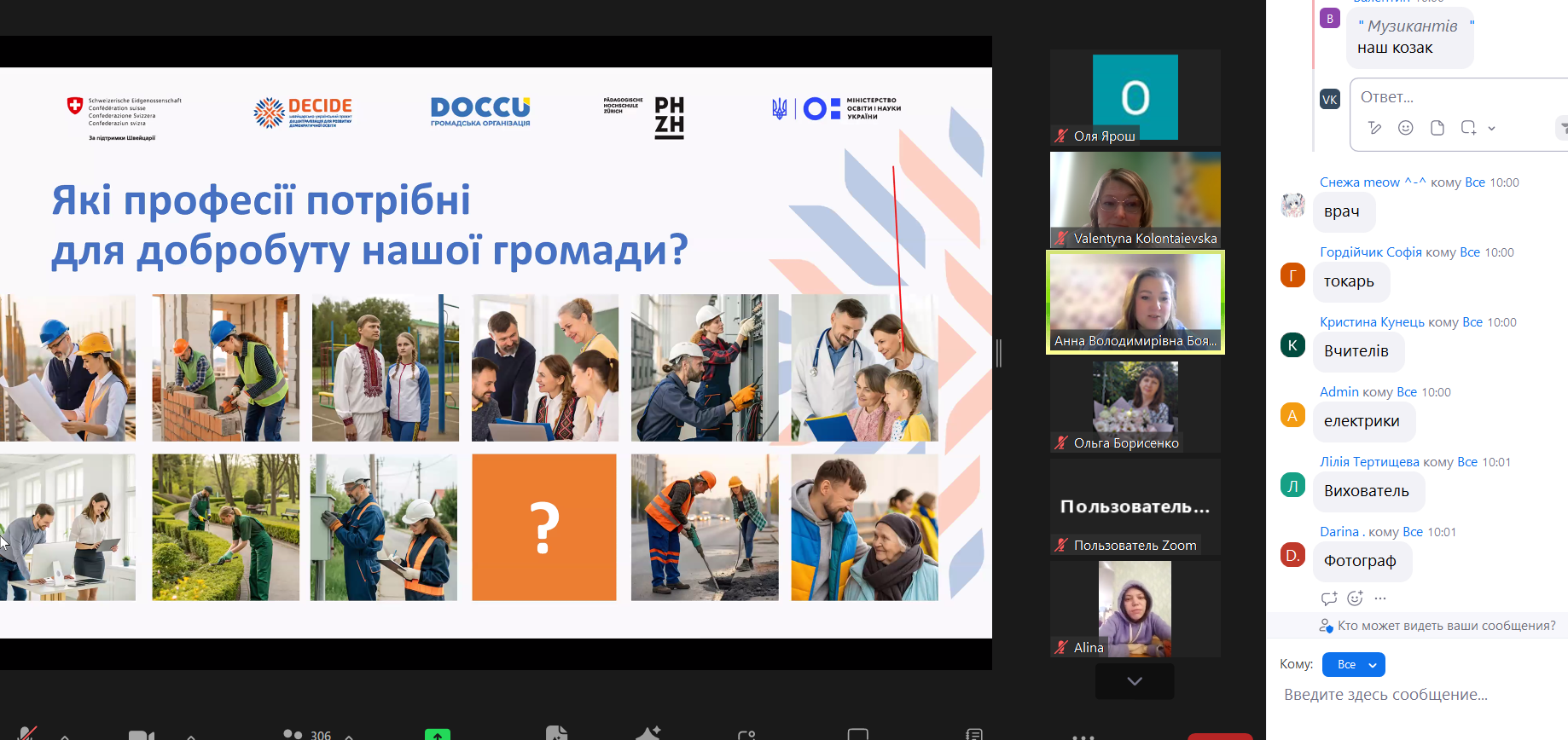Image resolution: width=1568 pixels, height=740 pixels.
Task: Click 'Кто может видеть ваши сообщения?' link
Action: (x=1446, y=626)
